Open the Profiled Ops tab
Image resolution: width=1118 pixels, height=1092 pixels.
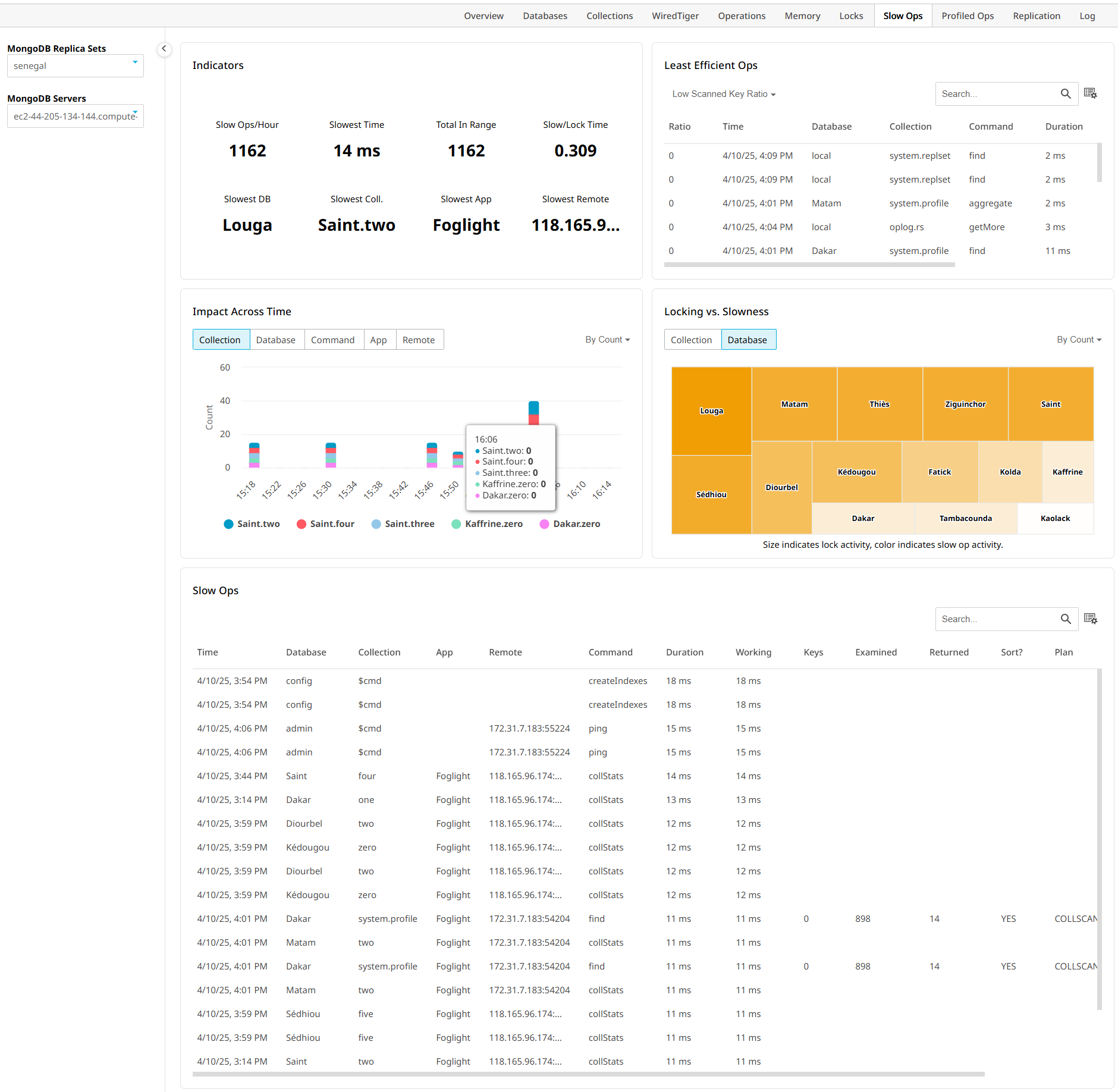[x=967, y=16]
